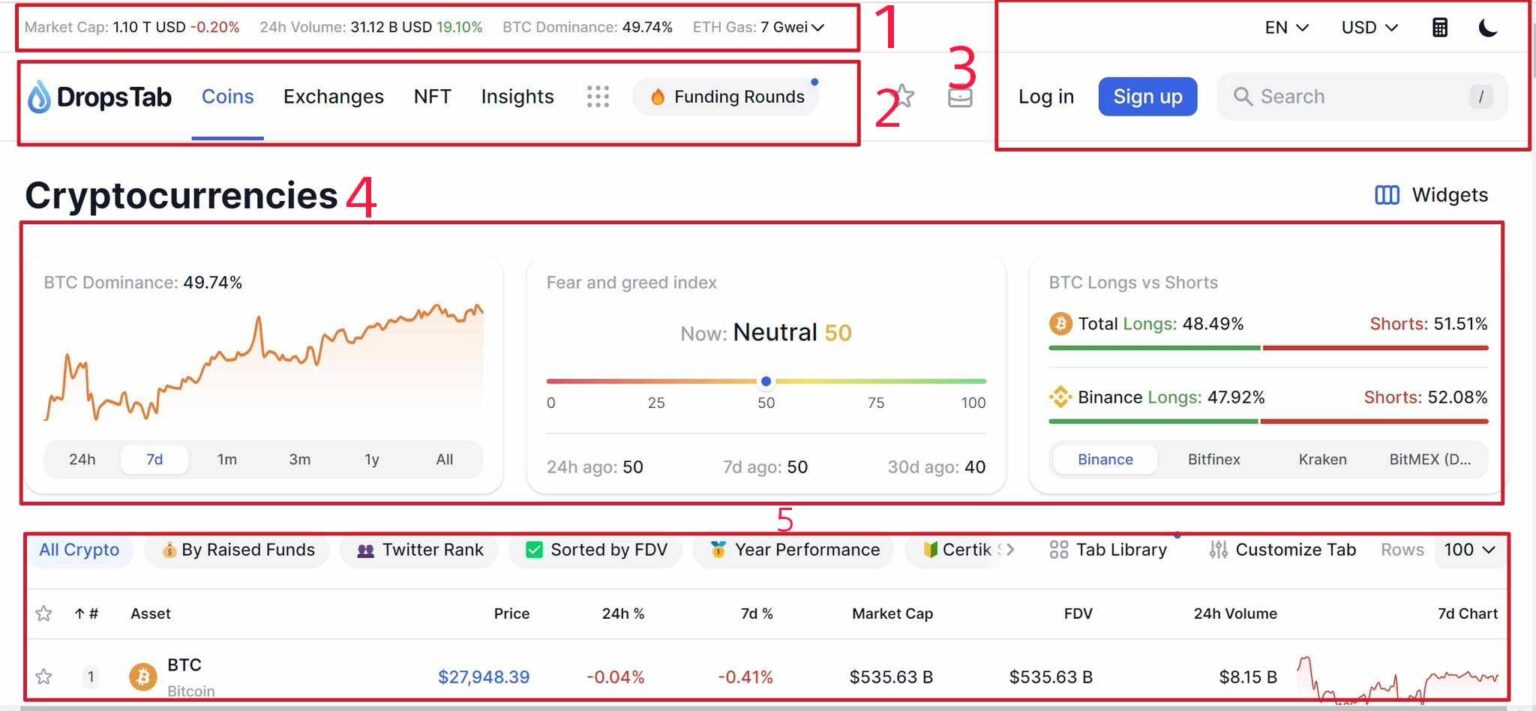Click the Fear and Greed index slider marker
This screenshot has height=711, width=1536.
click(766, 381)
